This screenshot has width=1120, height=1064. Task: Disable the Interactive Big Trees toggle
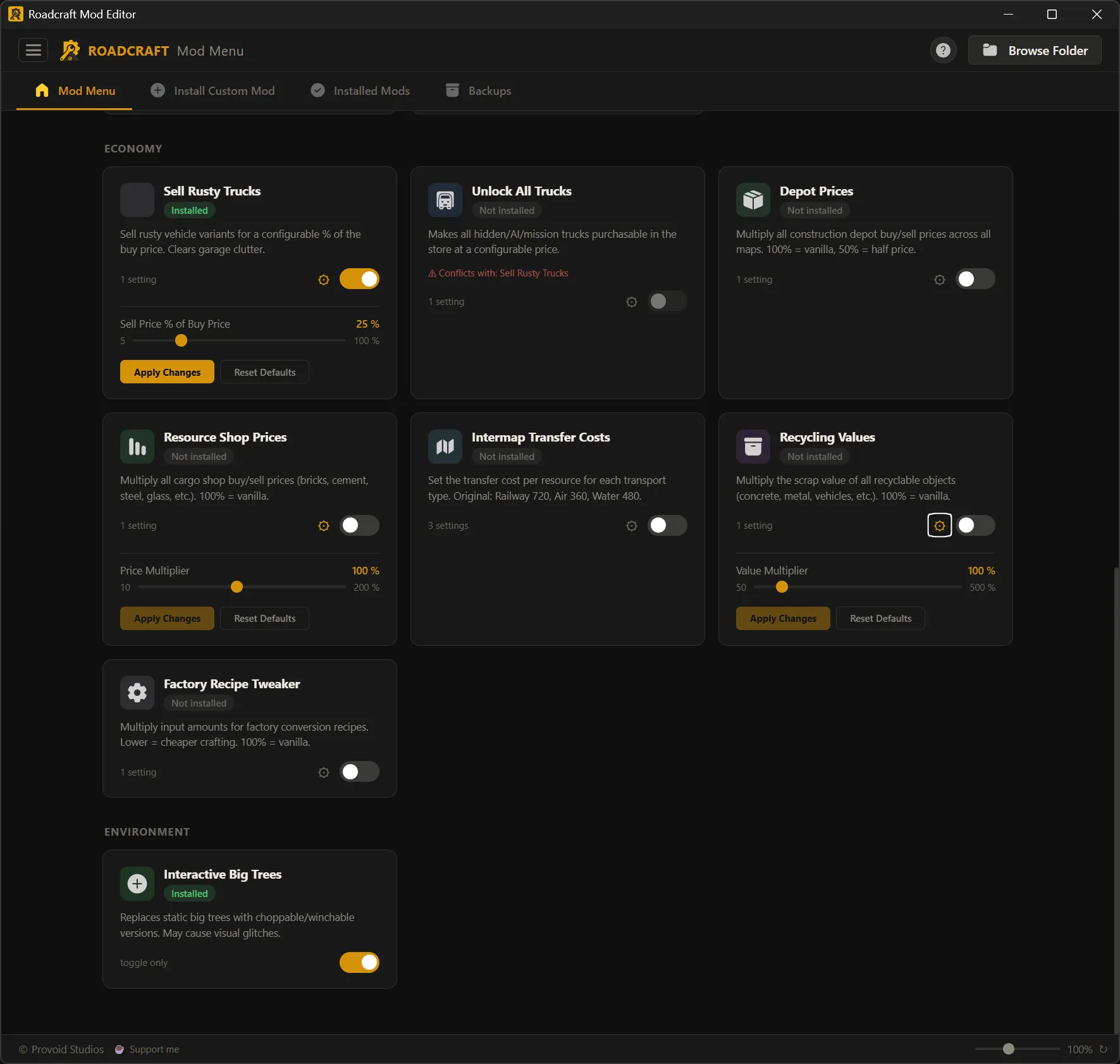pos(359,962)
